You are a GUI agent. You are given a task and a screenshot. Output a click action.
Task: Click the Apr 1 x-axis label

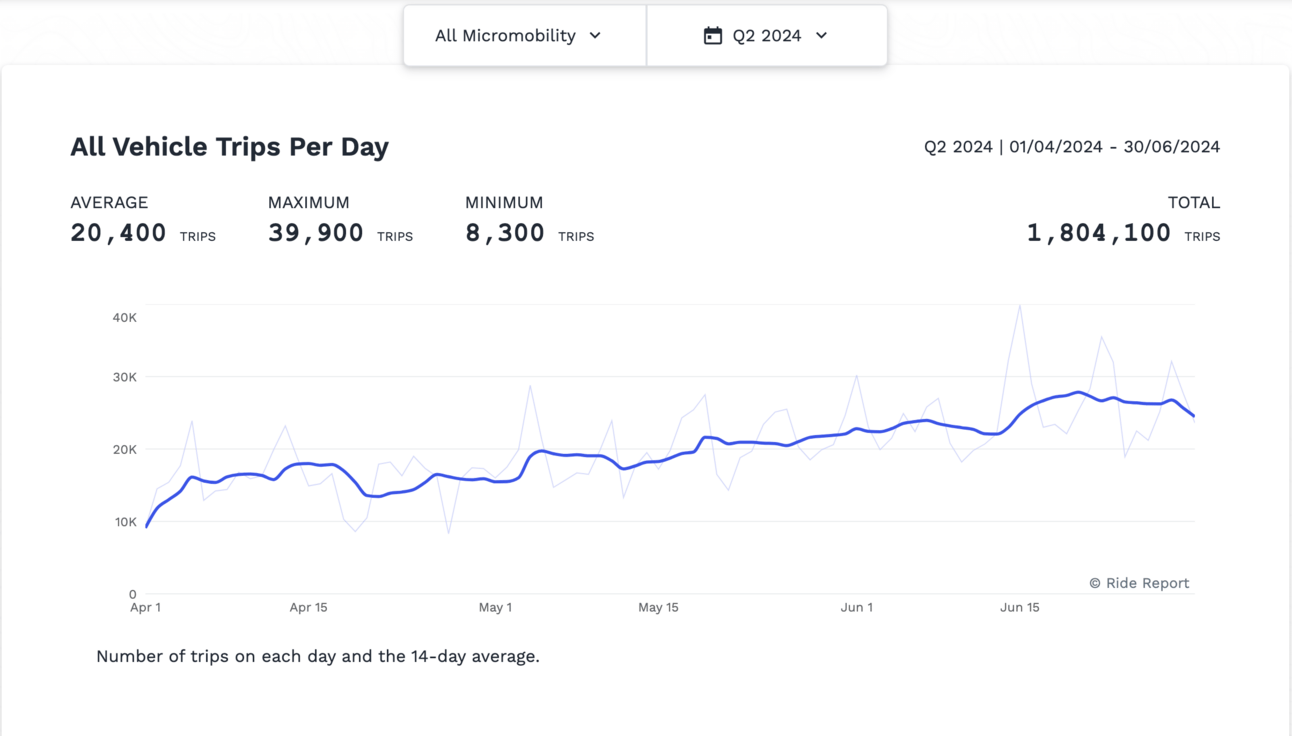click(x=145, y=607)
